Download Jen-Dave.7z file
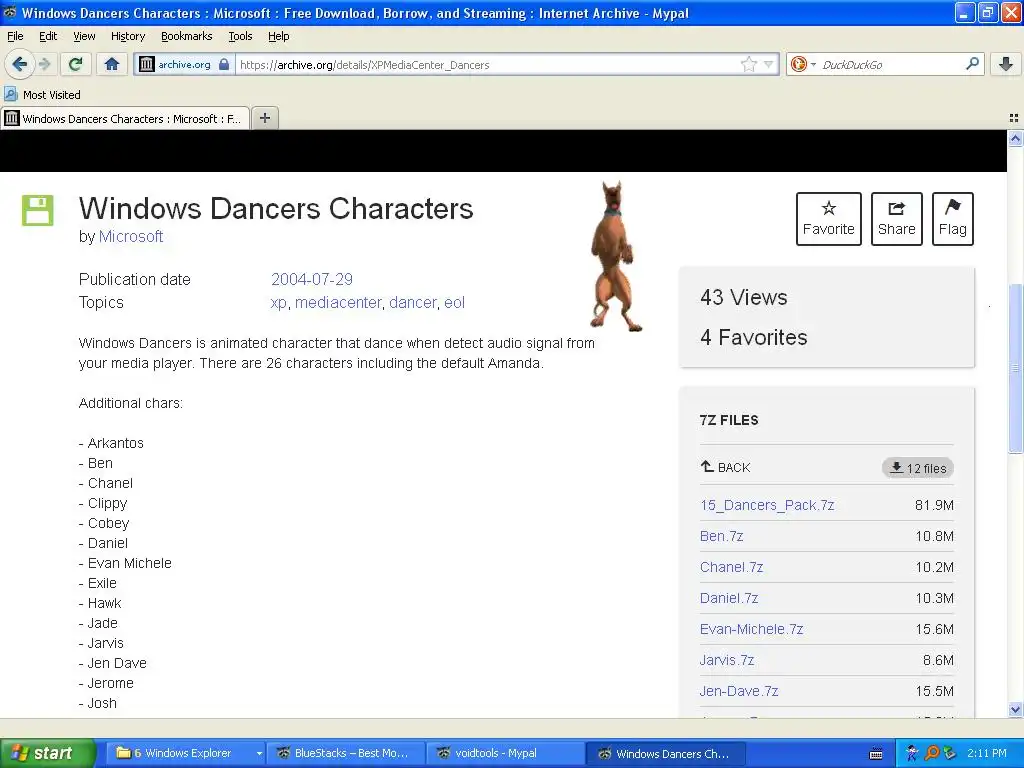Viewport: 1024px width, 768px height. 739,692
